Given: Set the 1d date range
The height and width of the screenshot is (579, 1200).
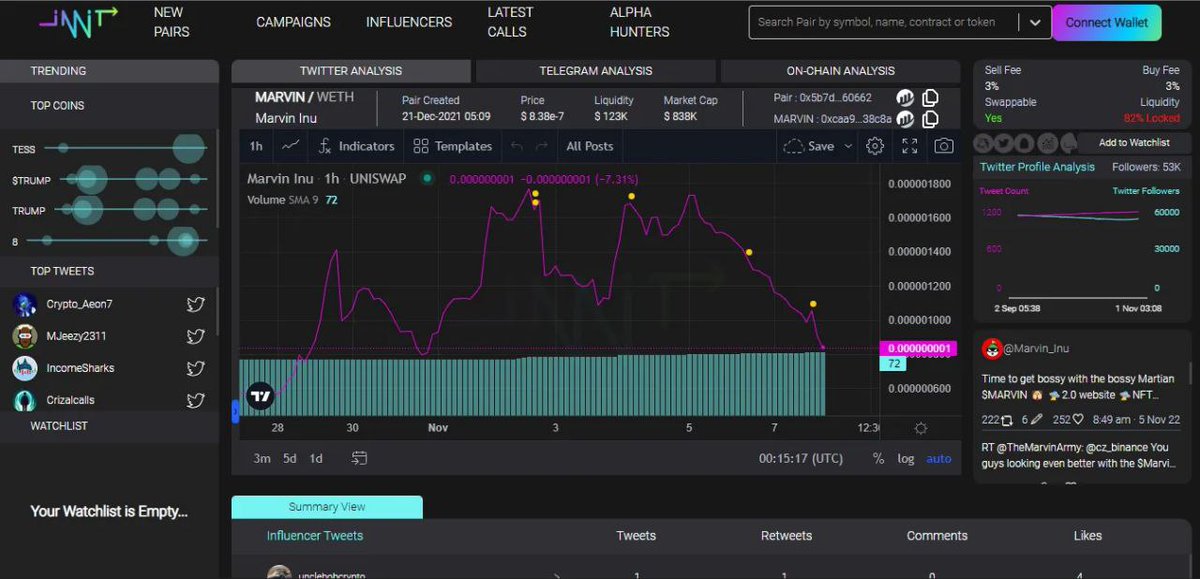Looking at the screenshot, I should [x=316, y=459].
